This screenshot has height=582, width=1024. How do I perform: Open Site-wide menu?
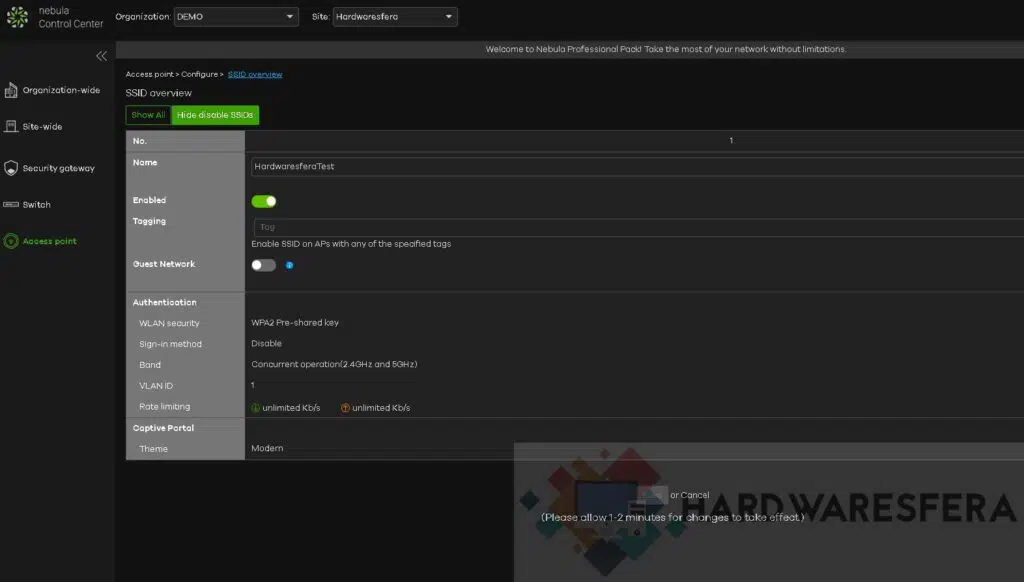(42, 127)
